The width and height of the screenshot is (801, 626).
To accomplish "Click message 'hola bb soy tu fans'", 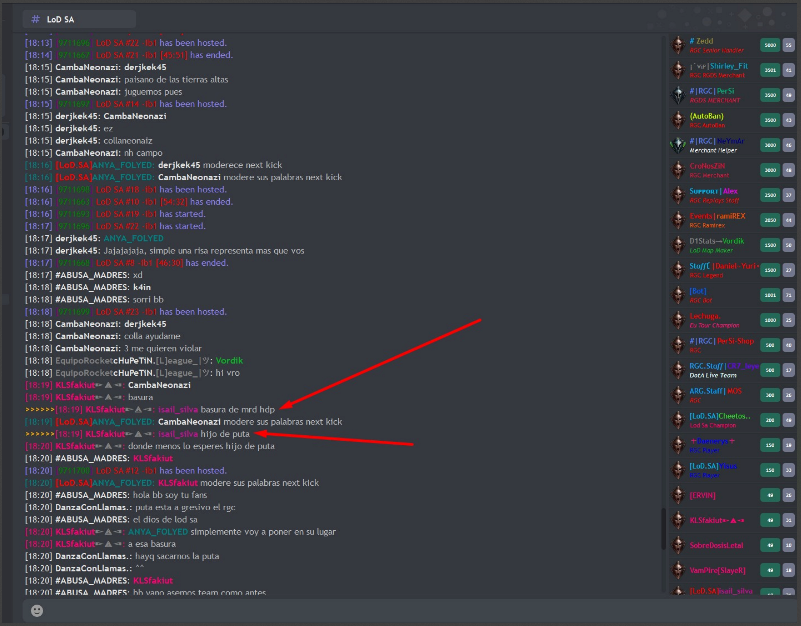I will 170,495.
